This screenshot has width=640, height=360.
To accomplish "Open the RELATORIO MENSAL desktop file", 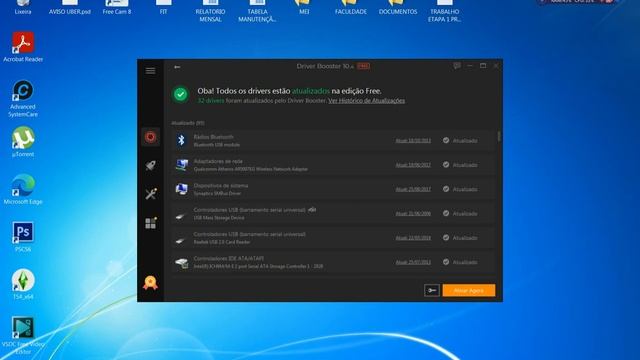I will coord(210,11).
